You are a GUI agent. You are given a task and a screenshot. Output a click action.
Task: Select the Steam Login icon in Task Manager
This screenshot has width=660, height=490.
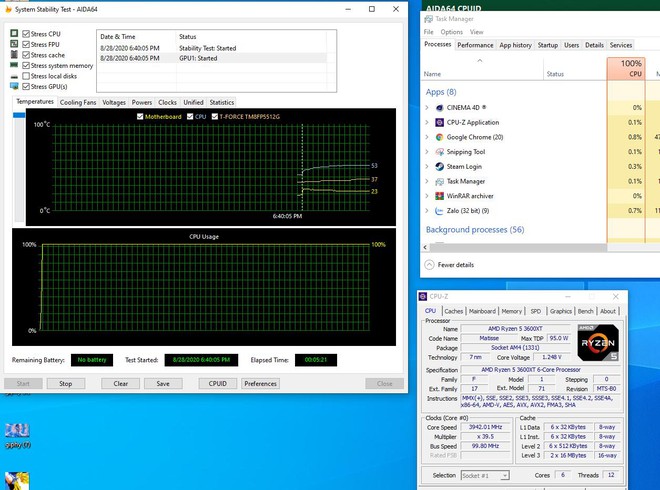tap(439, 167)
